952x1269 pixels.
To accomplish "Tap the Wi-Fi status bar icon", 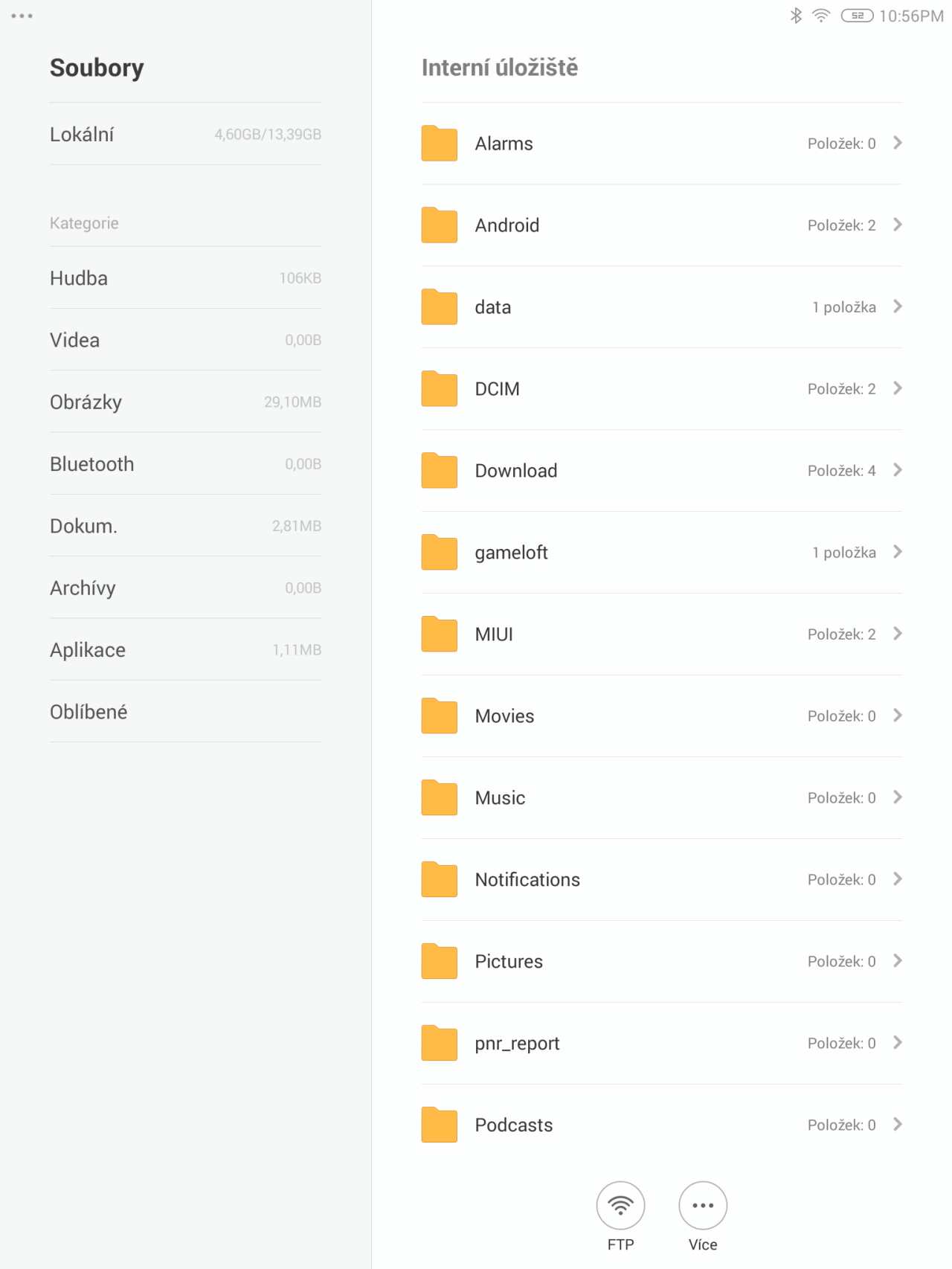I will click(x=821, y=16).
